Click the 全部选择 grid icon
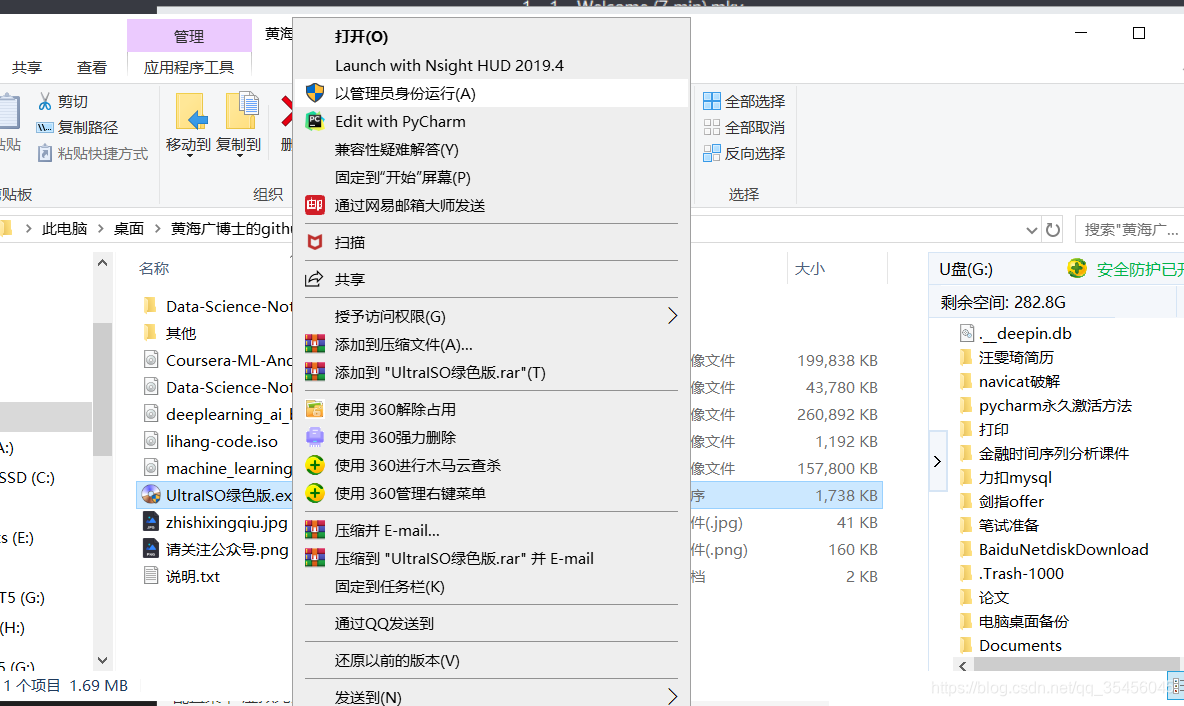The image size is (1184, 706). click(711, 101)
